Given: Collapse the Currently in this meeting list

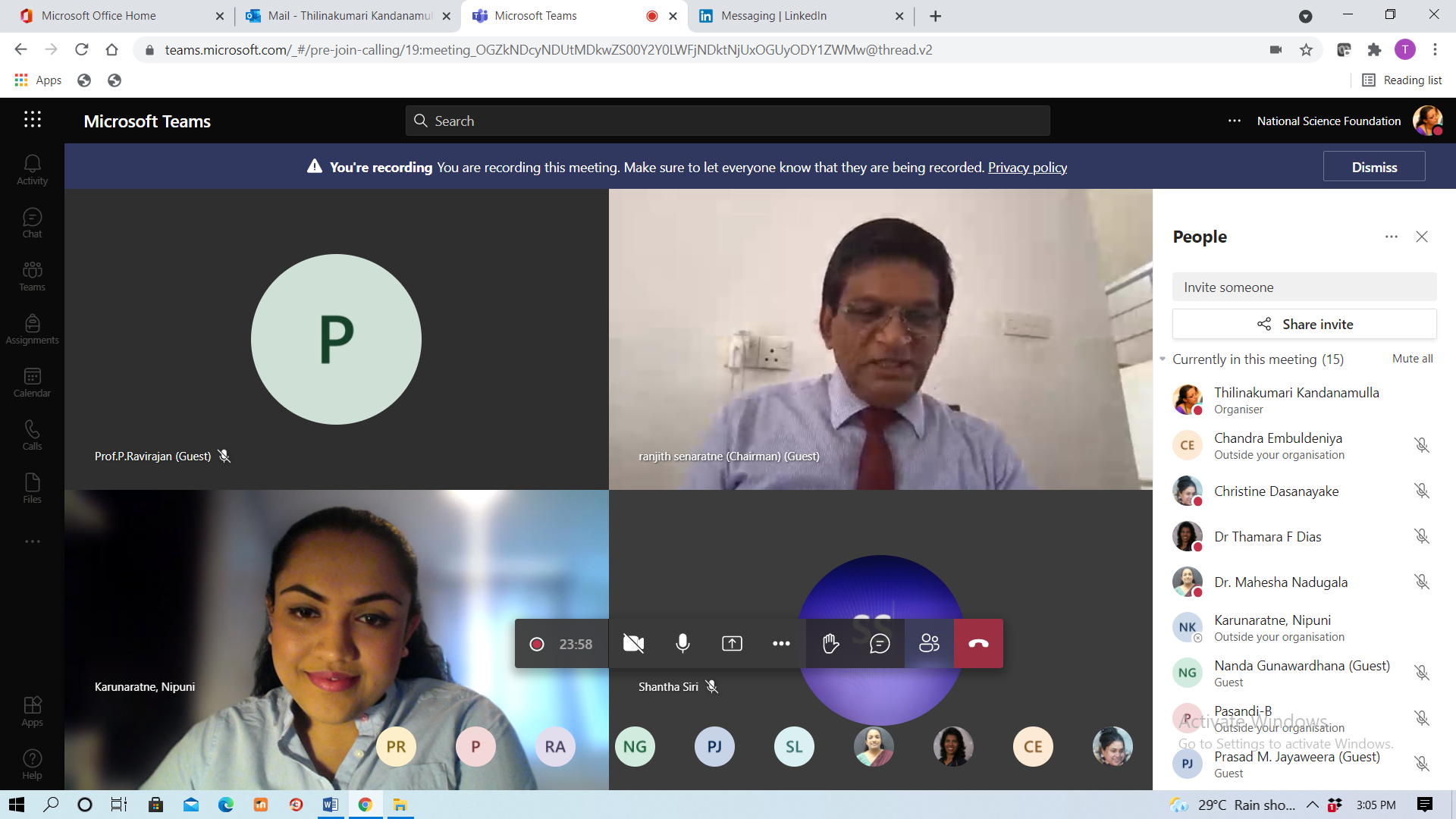Looking at the screenshot, I should coord(1163,359).
